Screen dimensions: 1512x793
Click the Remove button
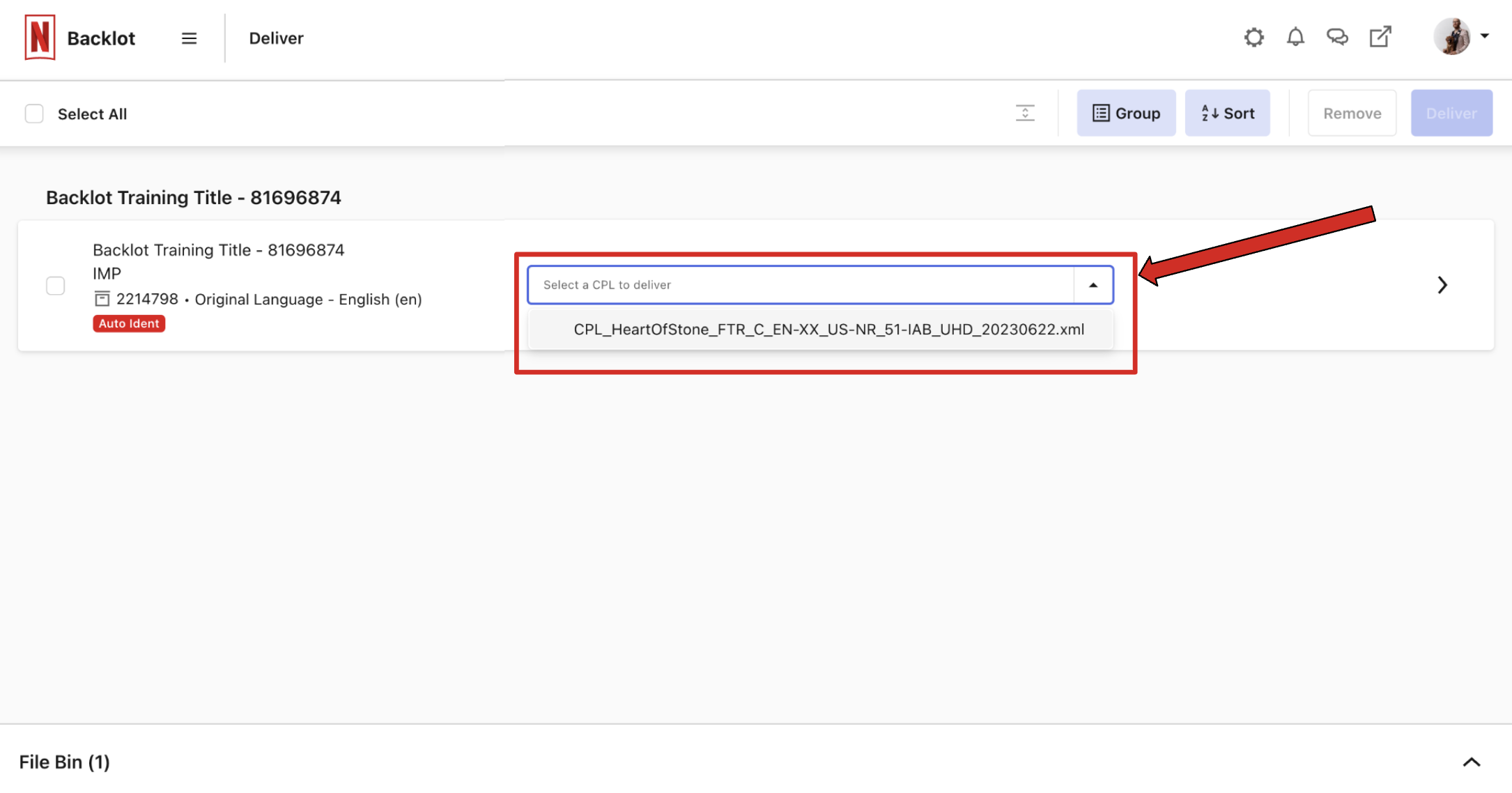click(1352, 113)
